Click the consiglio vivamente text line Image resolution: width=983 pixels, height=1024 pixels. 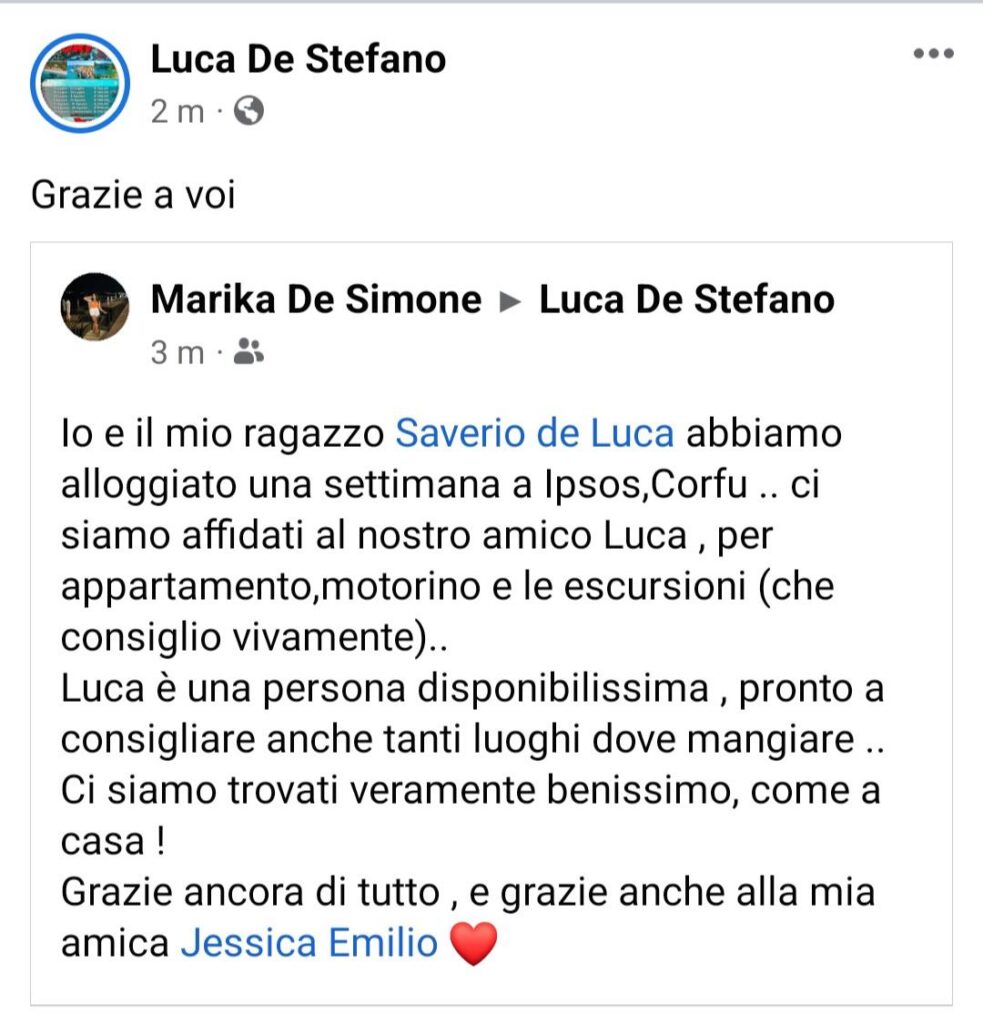pyautogui.click(x=254, y=637)
